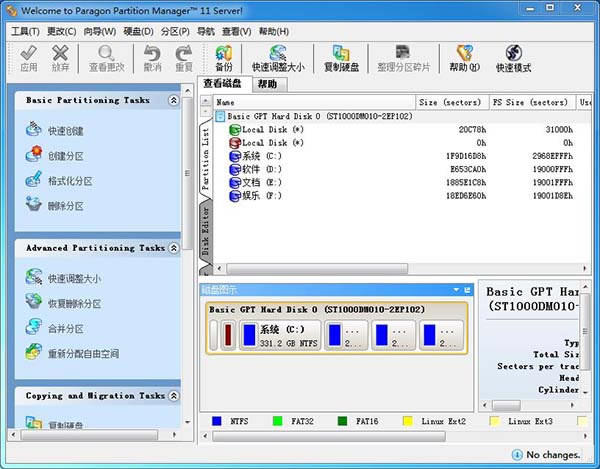Select 格式化分区 in the sidebar
The height and width of the screenshot is (469, 600).
pyautogui.click(x=69, y=181)
